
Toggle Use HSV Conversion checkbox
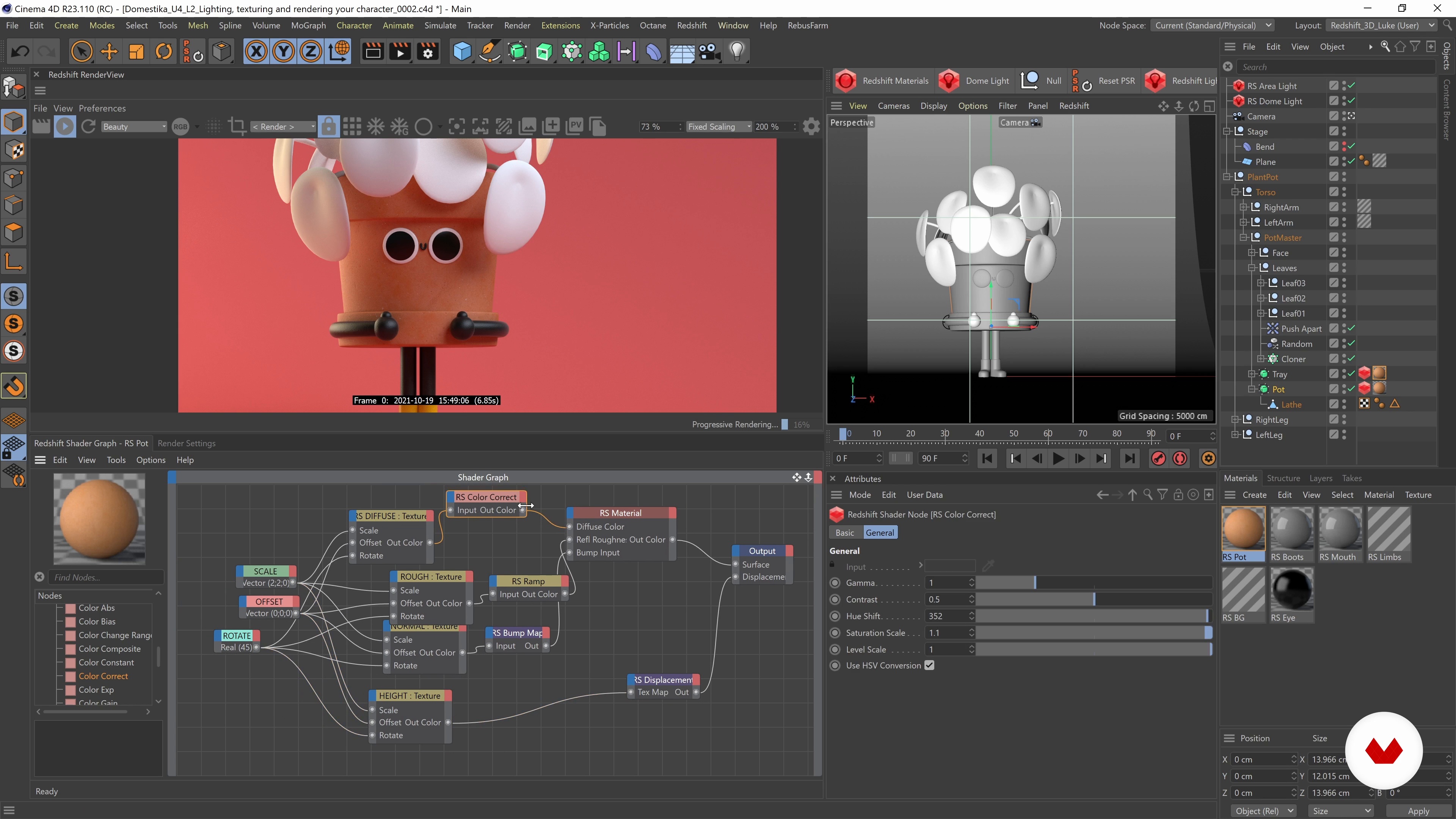tap(929, 665)
